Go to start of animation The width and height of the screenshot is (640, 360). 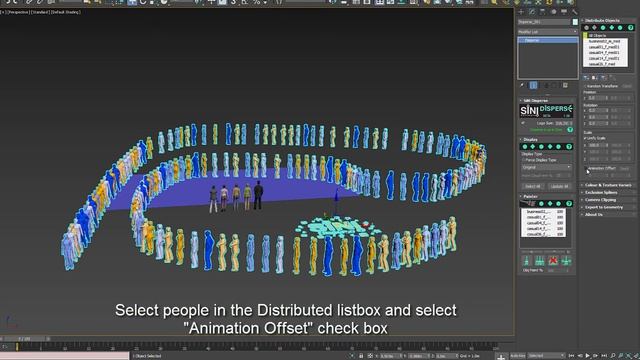click(571, 356)
